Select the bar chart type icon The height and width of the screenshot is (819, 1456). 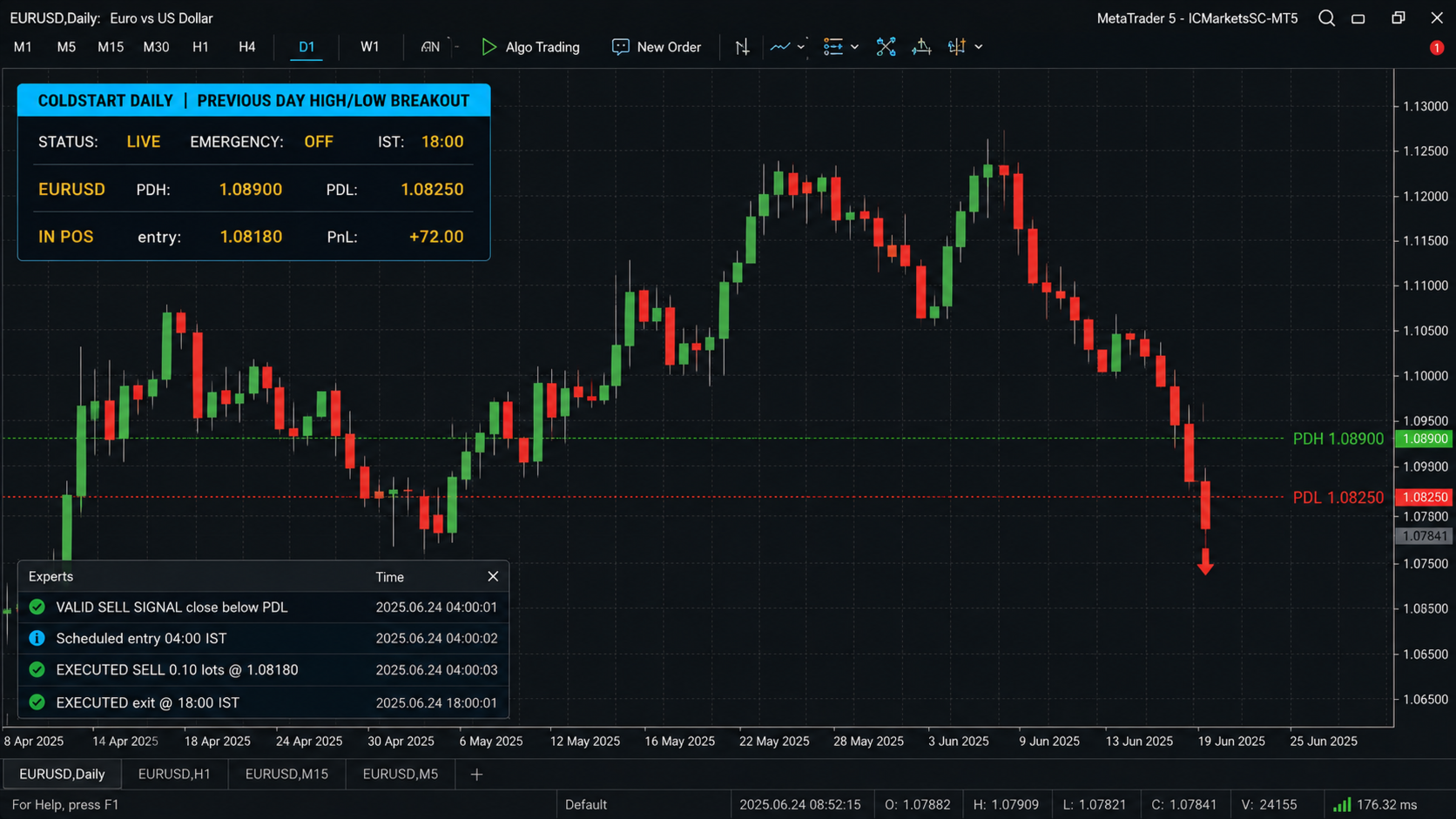tap(742, 47)
